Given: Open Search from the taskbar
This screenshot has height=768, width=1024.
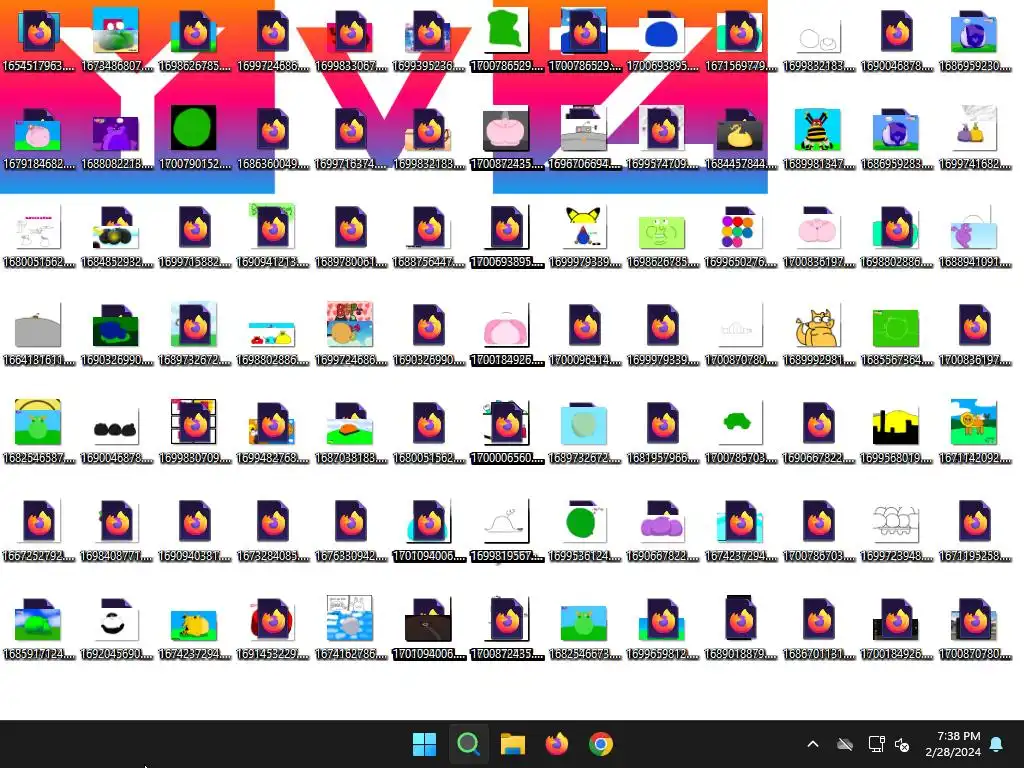Looking at the screenshot, I should point(468,744).
